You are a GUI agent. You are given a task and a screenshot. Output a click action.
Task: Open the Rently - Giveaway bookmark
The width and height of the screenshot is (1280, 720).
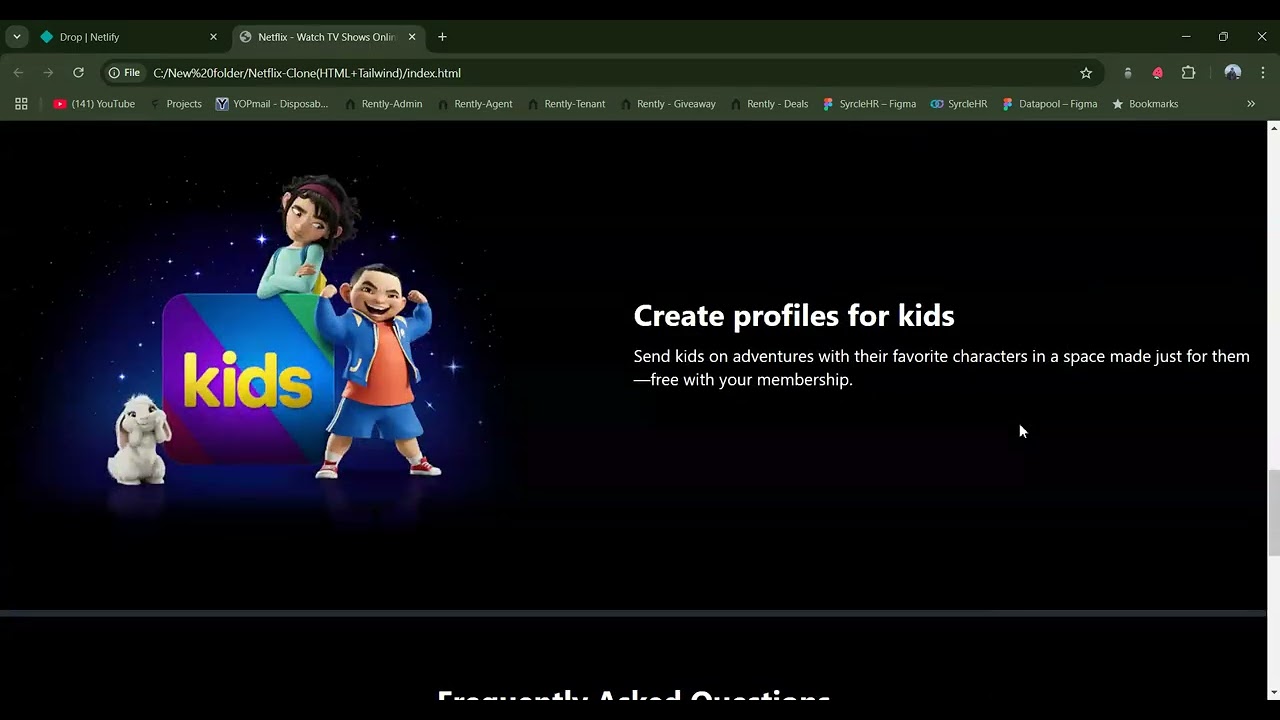coord(668,104)
